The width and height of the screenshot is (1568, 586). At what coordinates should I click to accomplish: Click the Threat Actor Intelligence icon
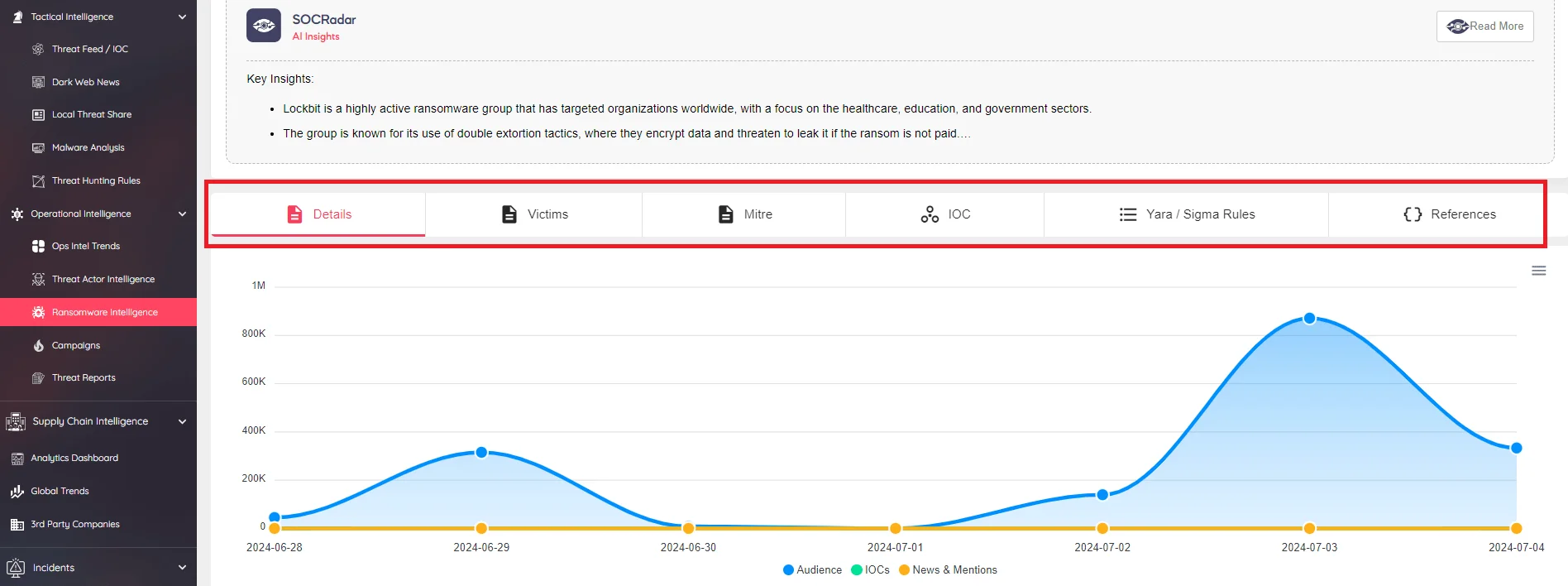(x=38, y=279)
